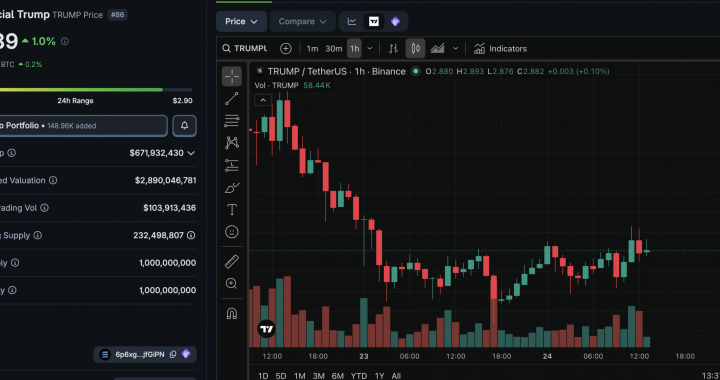Open the Compare dropdown
Viewport: 720px width, 380px height.
(x=303, y=22)
